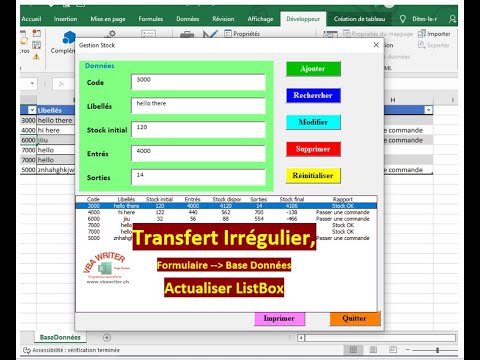Viewport: 480px width, 360px height.
Task: Open the Affichage ribbon tab
Action: [260, 19]
